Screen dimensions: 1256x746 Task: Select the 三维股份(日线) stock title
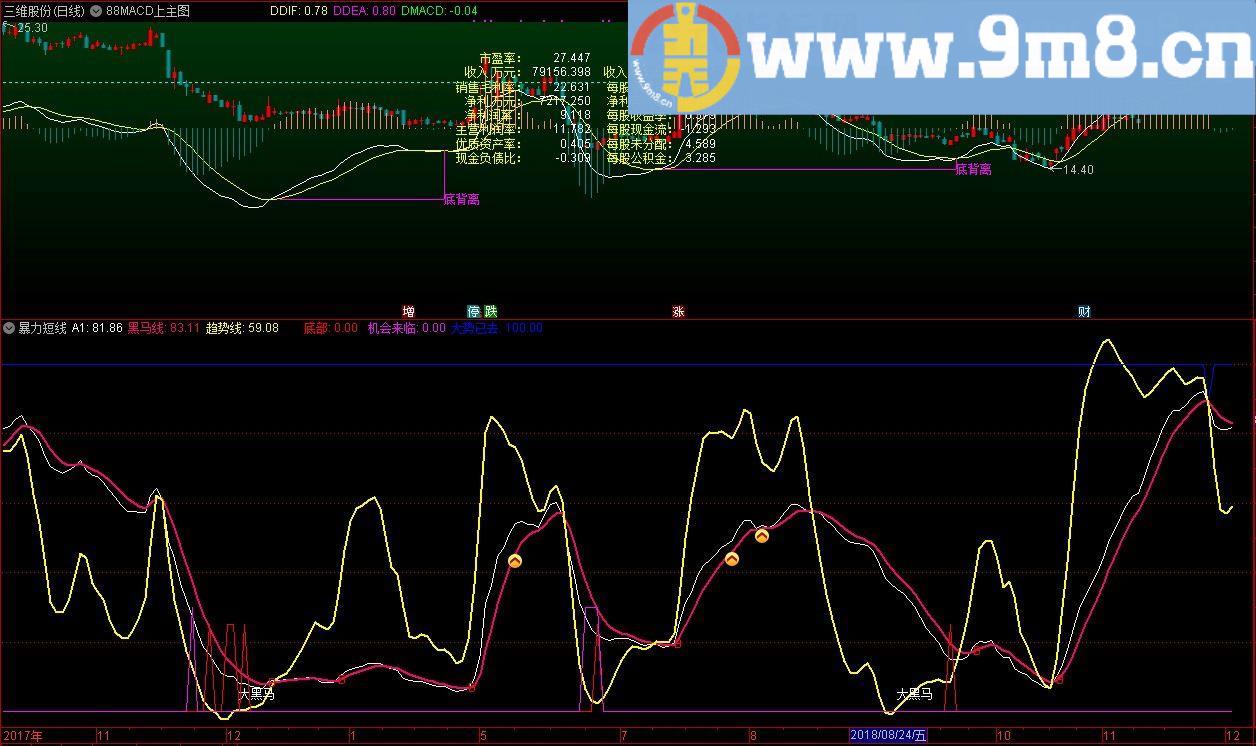(x=44, y=11)
